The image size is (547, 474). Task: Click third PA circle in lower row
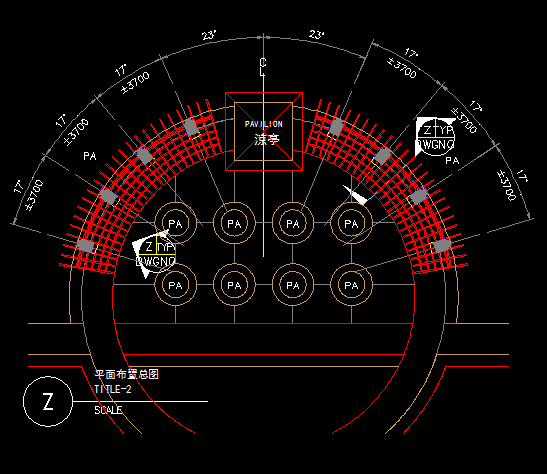click(293, 285)
